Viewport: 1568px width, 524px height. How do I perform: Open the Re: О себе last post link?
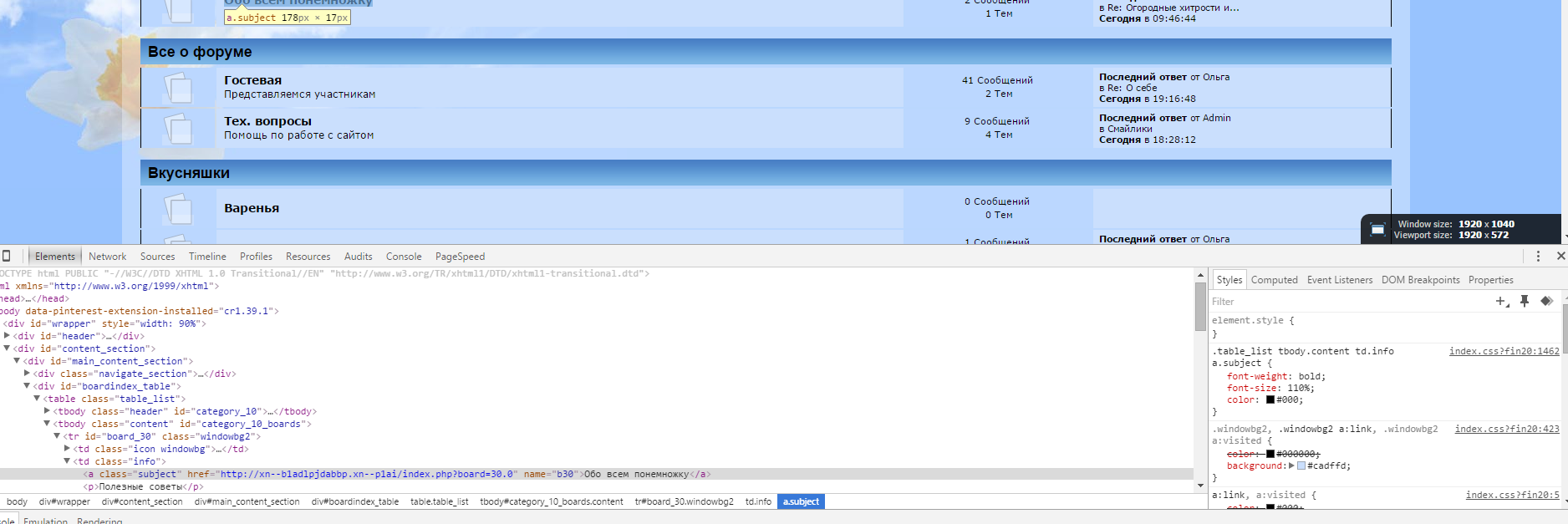1133,88
